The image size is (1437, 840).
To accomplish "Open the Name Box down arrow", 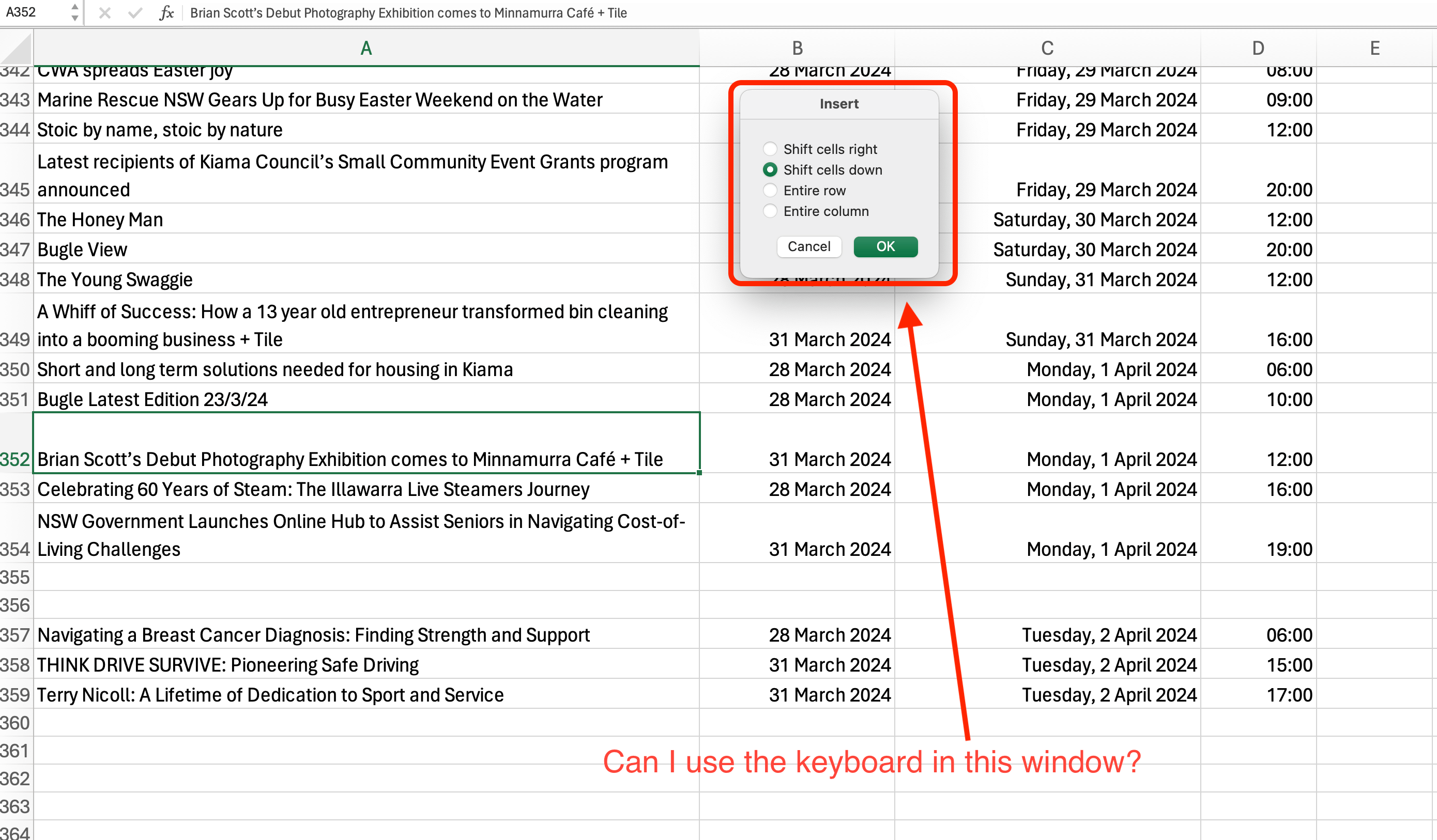I will pos(75,18).
